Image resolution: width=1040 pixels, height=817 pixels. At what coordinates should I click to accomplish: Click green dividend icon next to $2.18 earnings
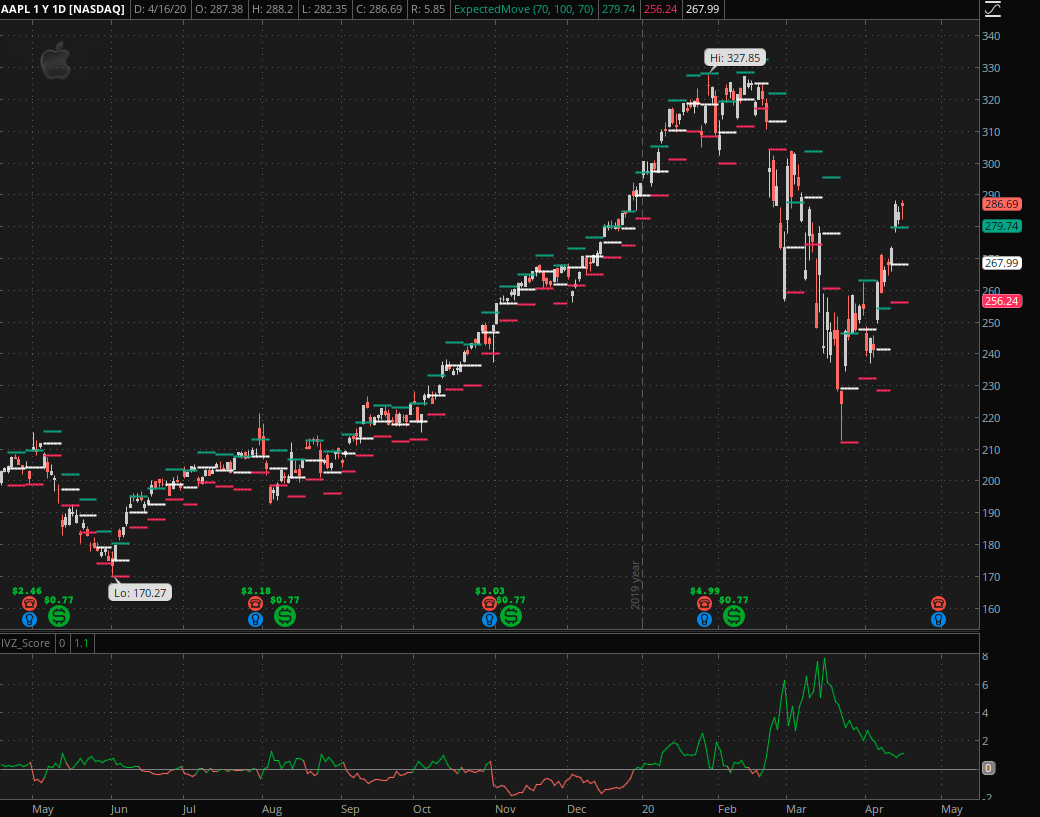(285, 617)
